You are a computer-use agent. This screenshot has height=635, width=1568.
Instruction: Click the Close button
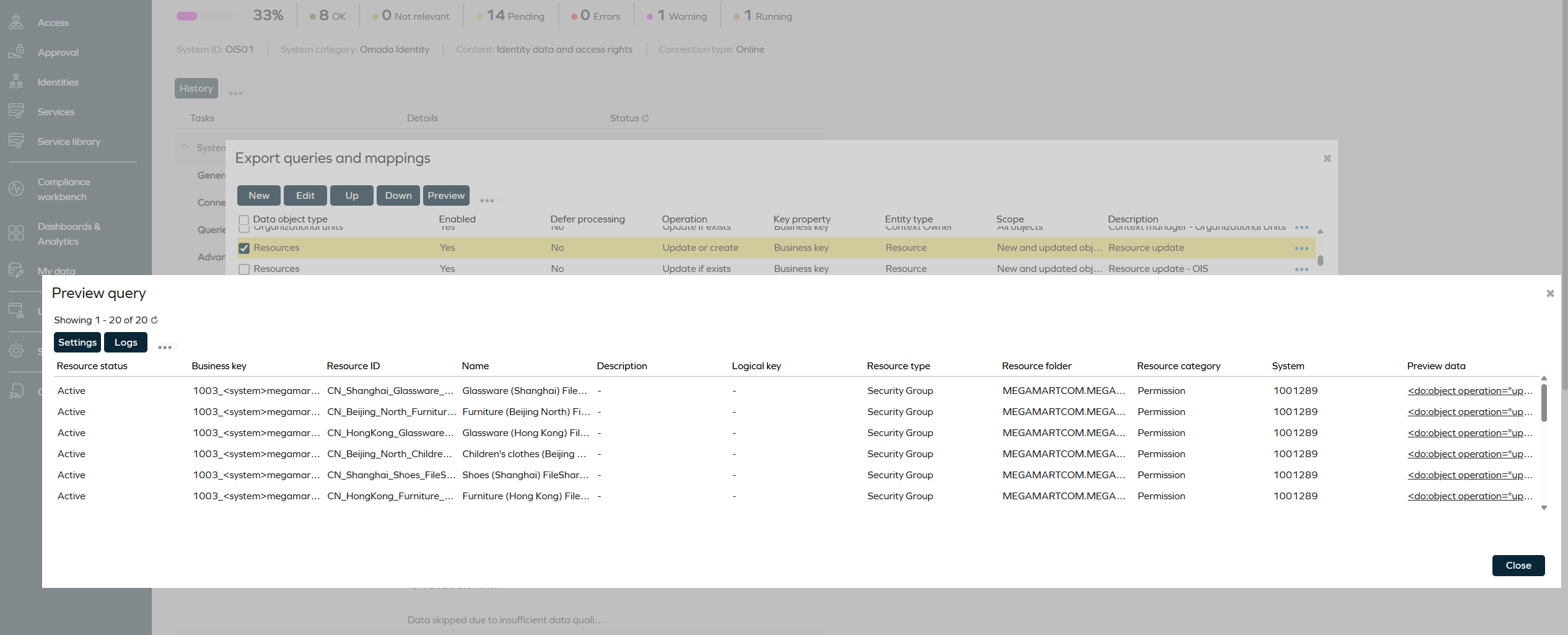[1518, 565]
